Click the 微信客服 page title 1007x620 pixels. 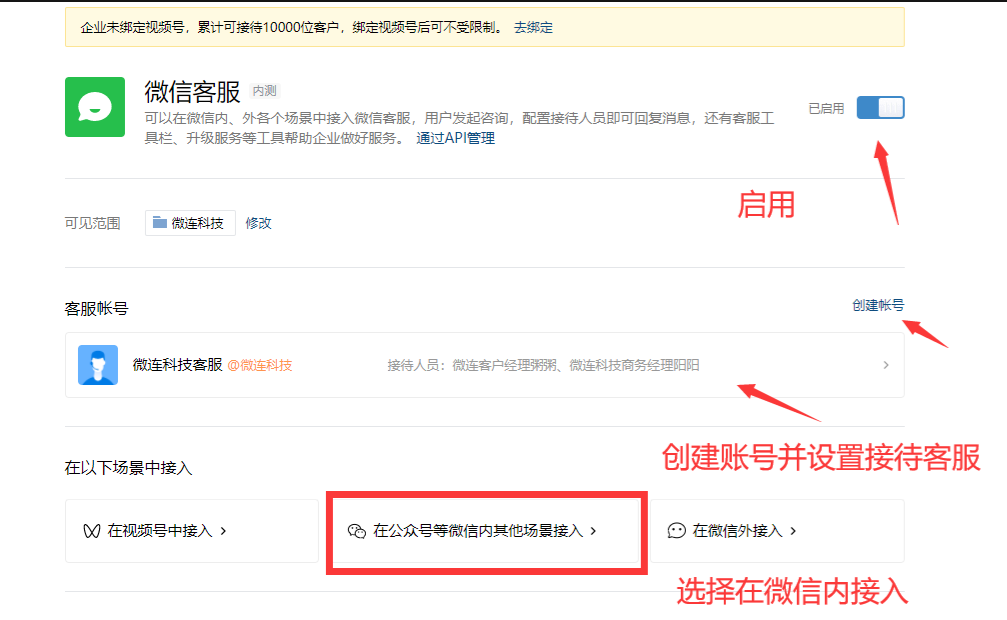(x=192, y=92)
